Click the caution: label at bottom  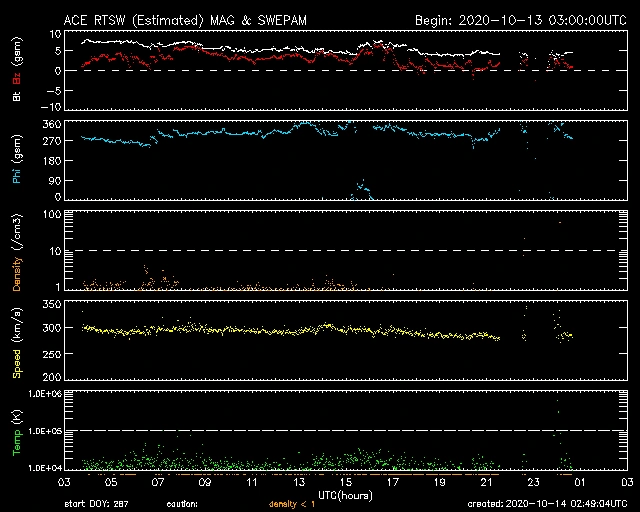(x=181, y=504)
